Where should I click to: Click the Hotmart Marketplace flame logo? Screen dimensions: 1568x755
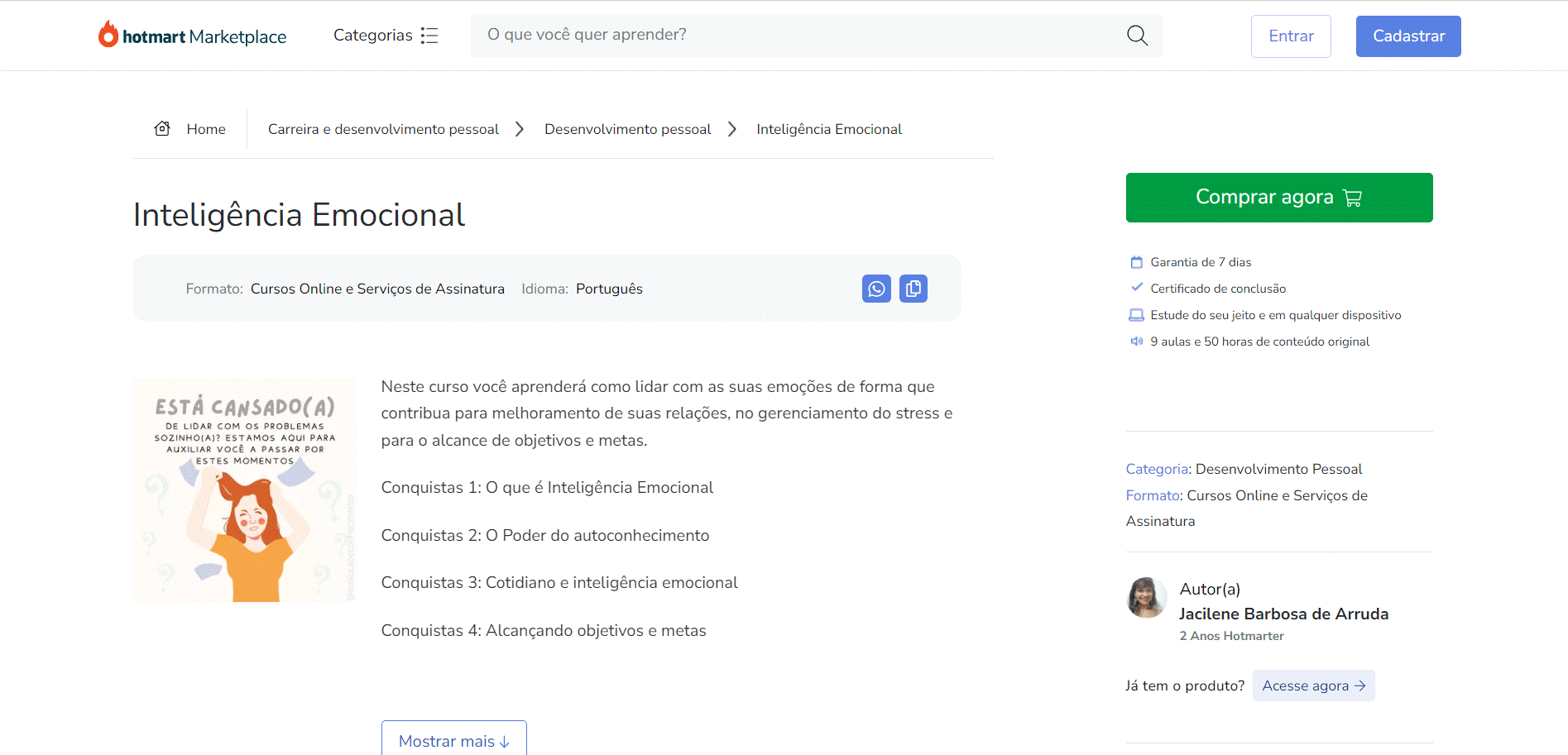[108, 34]
